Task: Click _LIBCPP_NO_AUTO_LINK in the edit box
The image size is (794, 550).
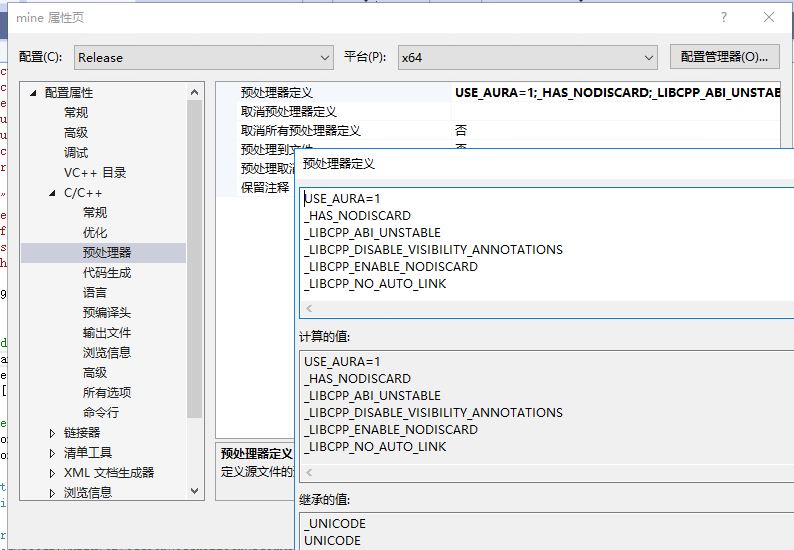Action: 375,284
